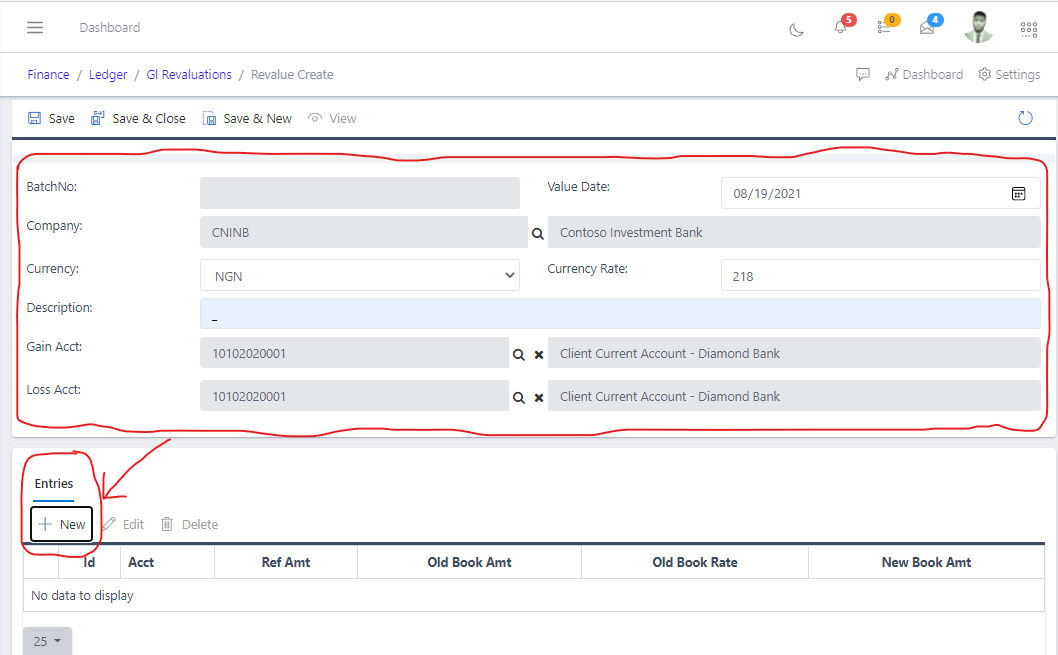Open the notifications bell

[841, 28]
